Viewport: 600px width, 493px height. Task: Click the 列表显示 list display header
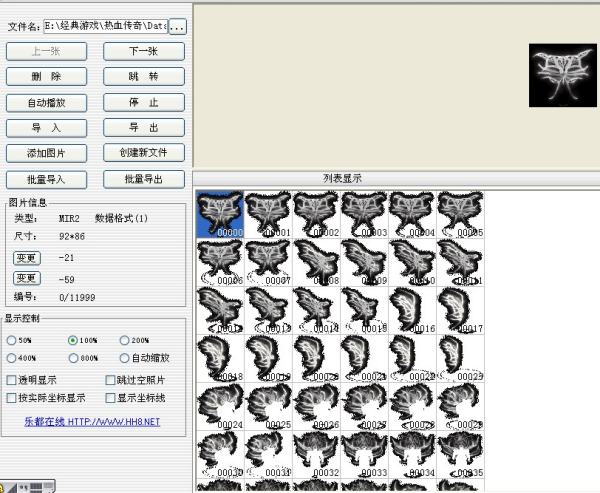pyautogui.click(x=342, y=178)
